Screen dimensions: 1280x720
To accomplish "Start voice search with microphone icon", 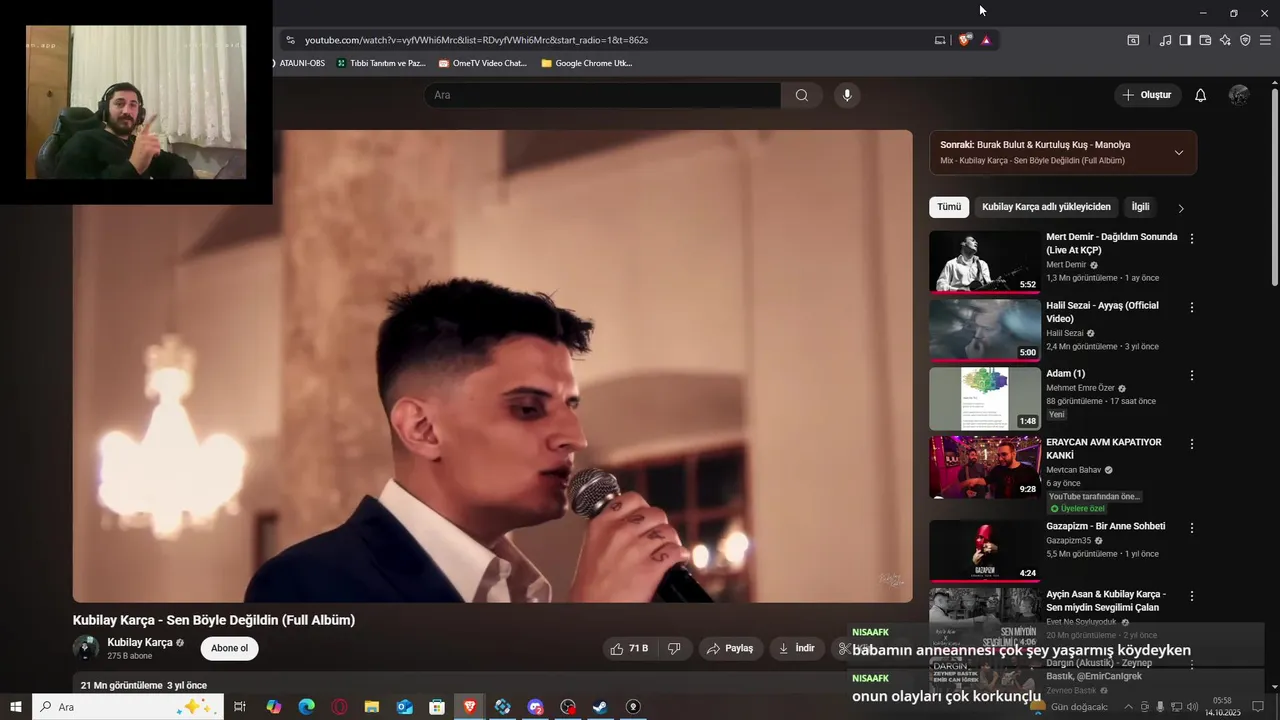I will pyautogui.click(x=847, y=95).
